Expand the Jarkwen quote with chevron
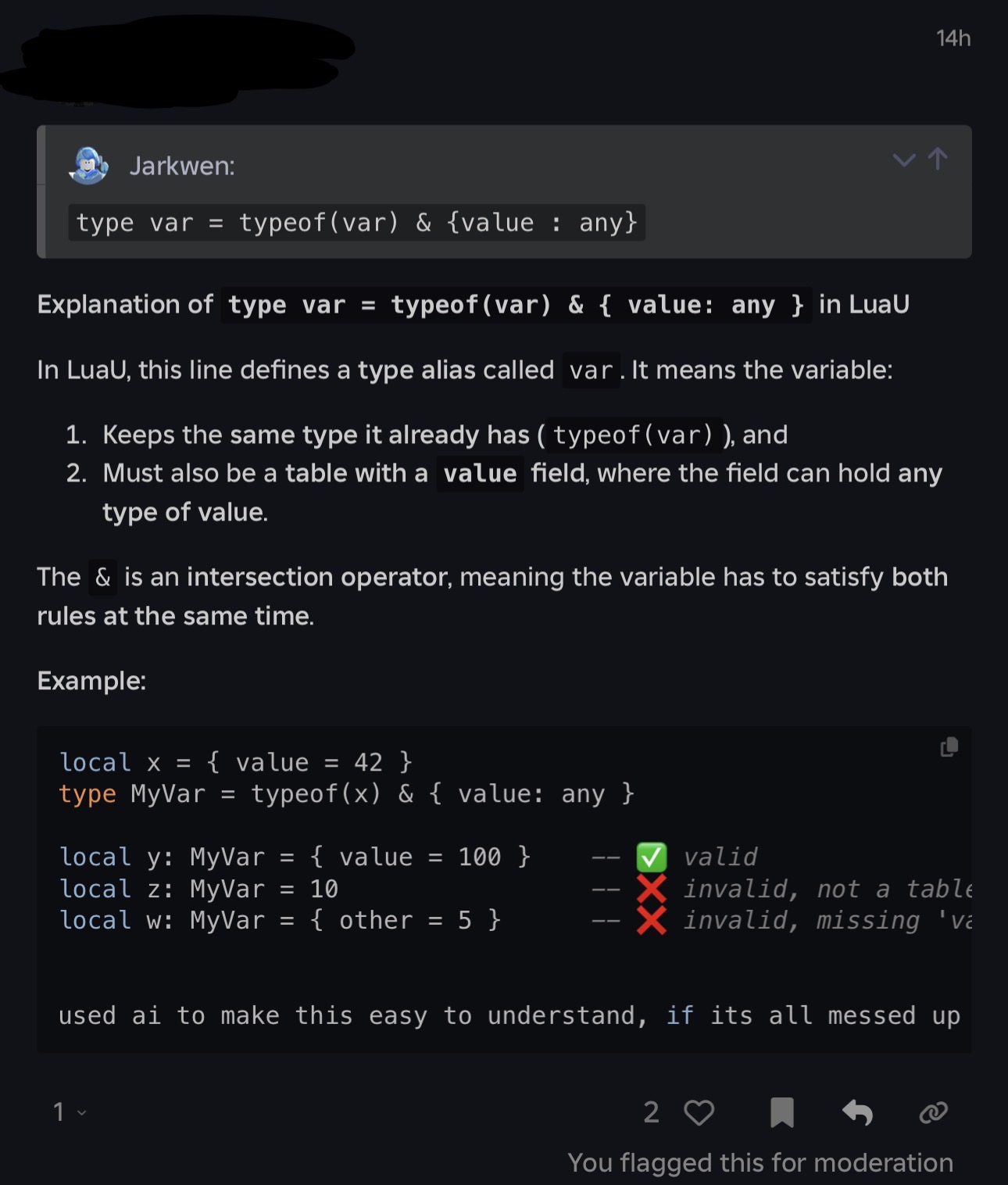The image size is (1008, 1185). click(904, 160)
